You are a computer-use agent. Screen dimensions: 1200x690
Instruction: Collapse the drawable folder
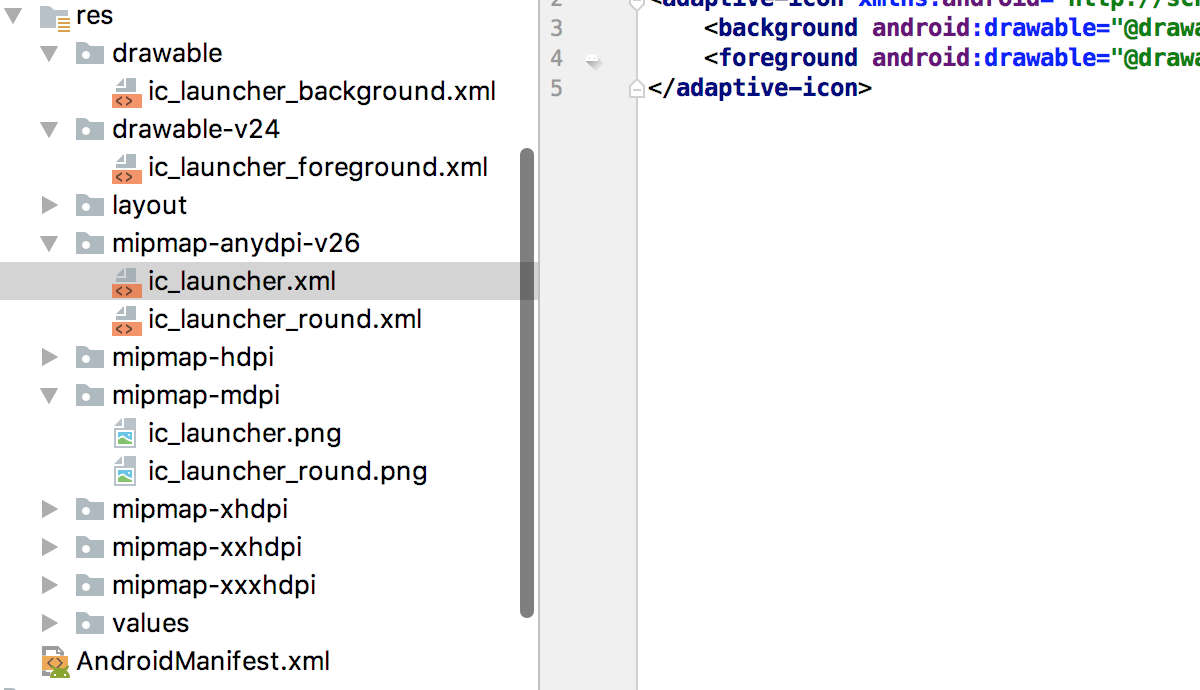pyautogui.click(x=48, y=53)
